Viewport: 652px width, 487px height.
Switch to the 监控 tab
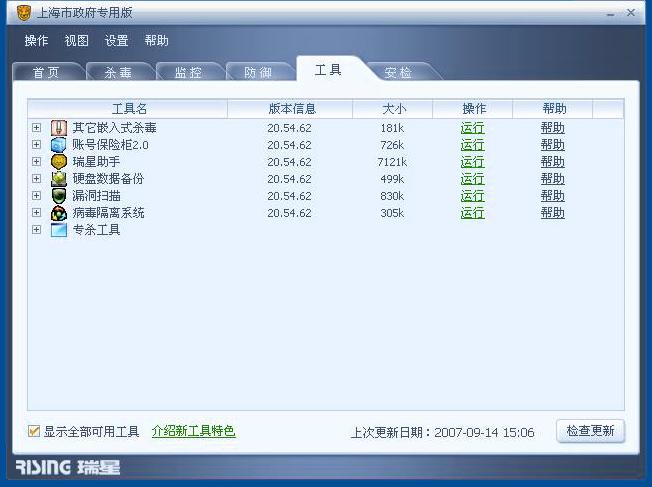click(188, 72)
